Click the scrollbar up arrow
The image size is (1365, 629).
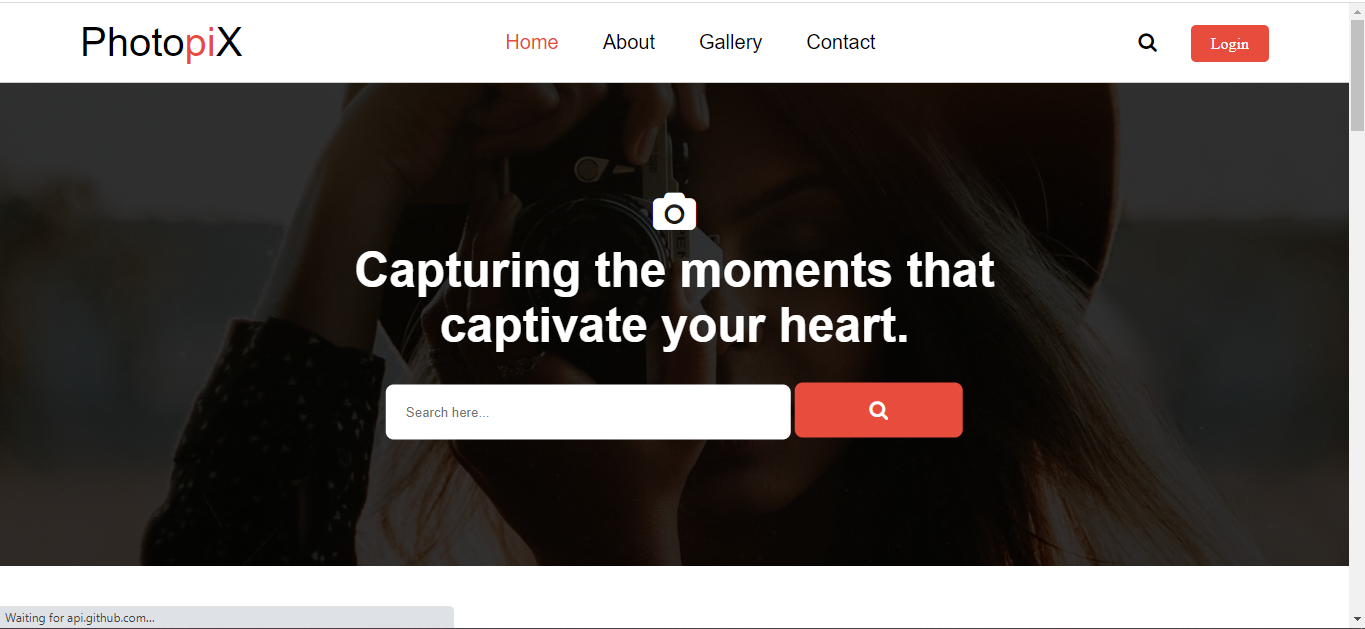[x=1357, y=11]
